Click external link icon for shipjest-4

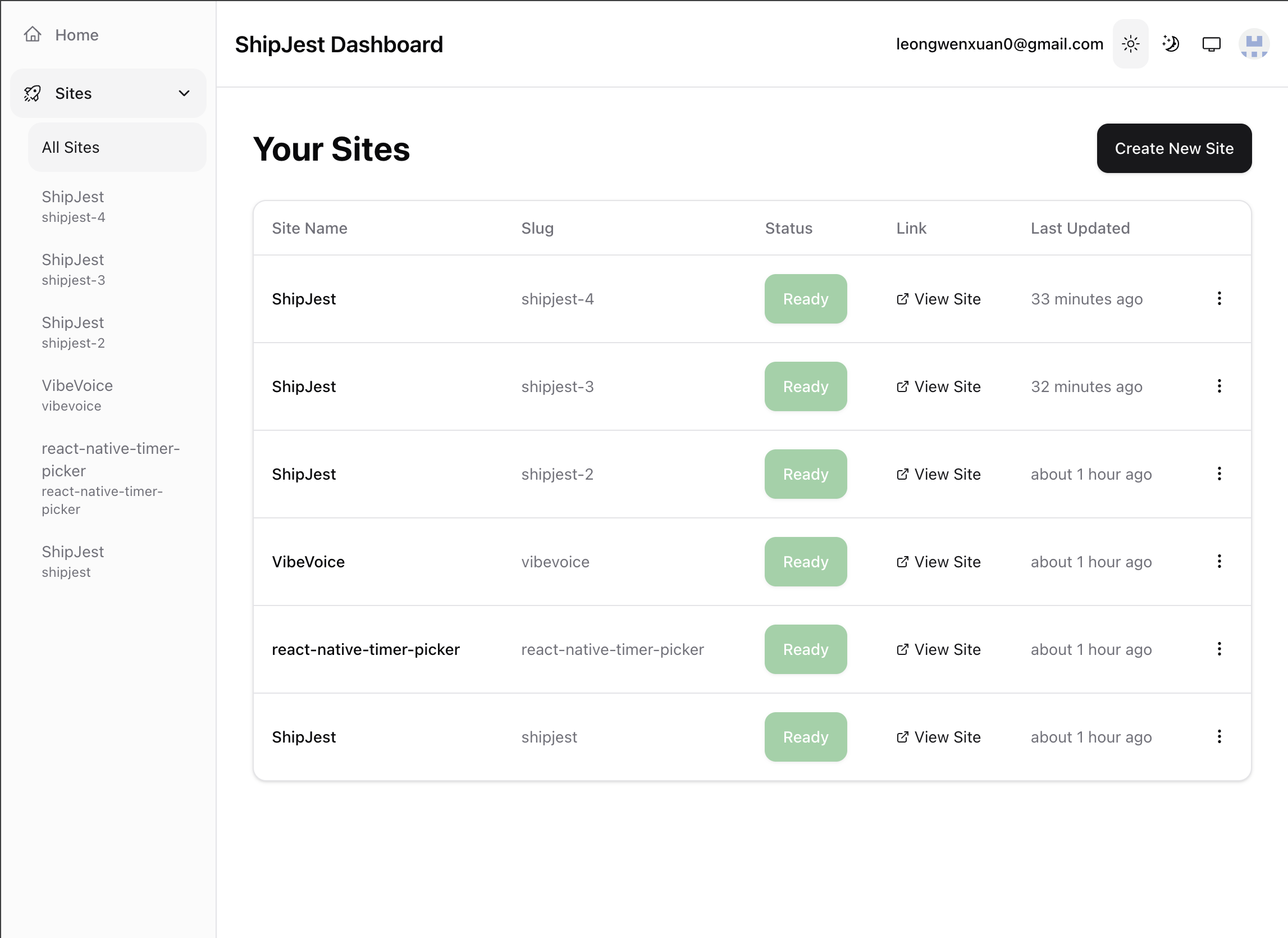click(902, 299)
